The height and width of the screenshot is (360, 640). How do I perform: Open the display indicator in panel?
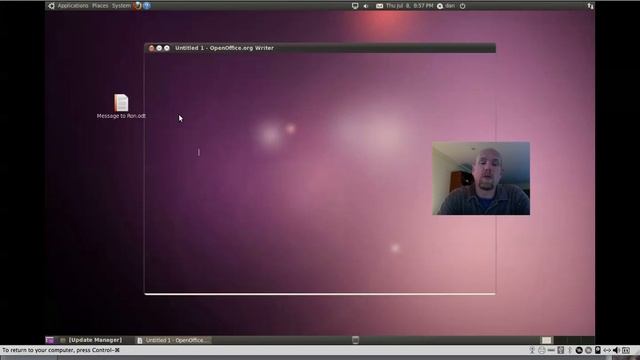[x=355, y=6]
